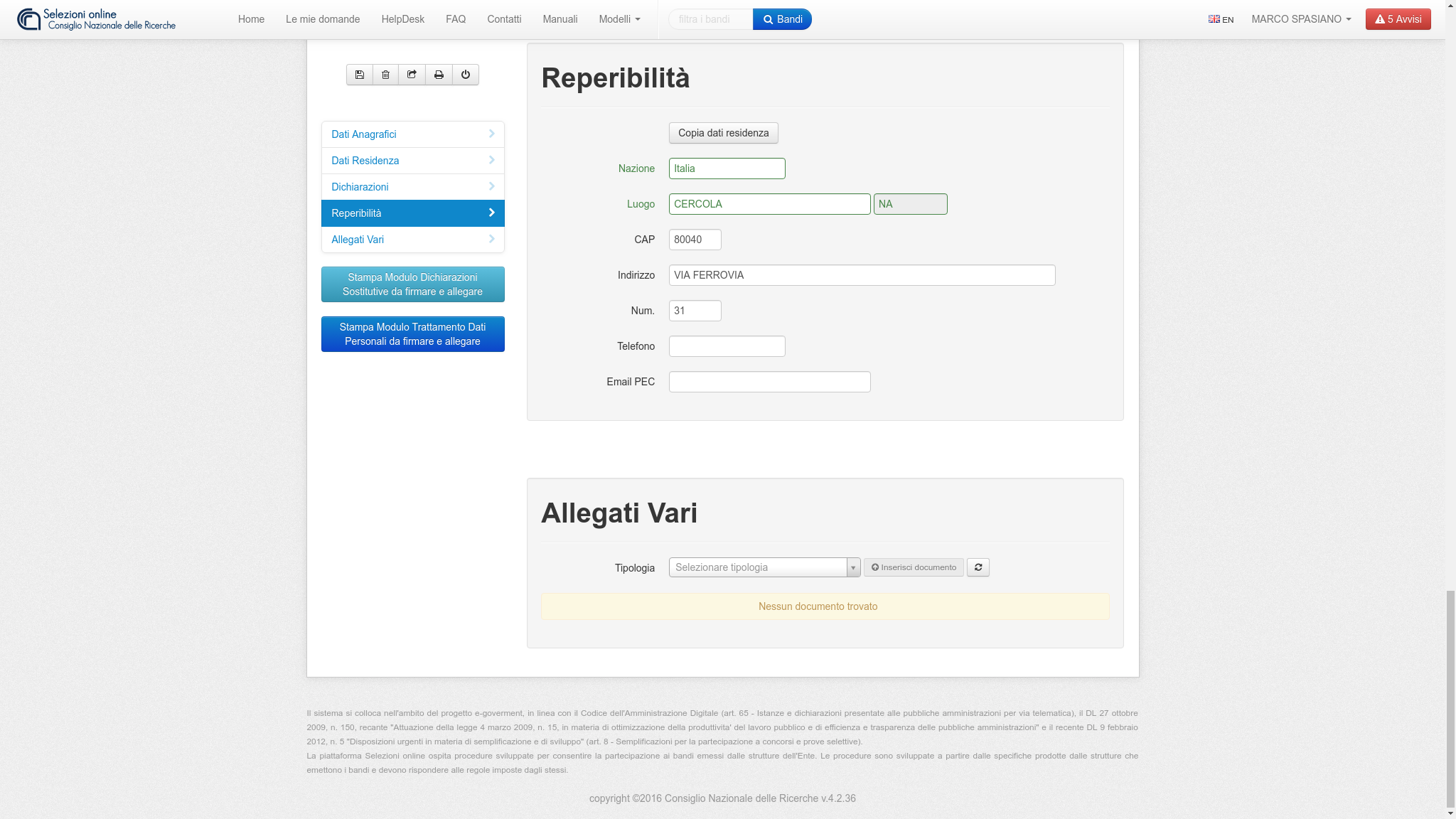Click the Selezioni online CNR logo
This screenshot has height=819, width=1456.
pos(97,19)
